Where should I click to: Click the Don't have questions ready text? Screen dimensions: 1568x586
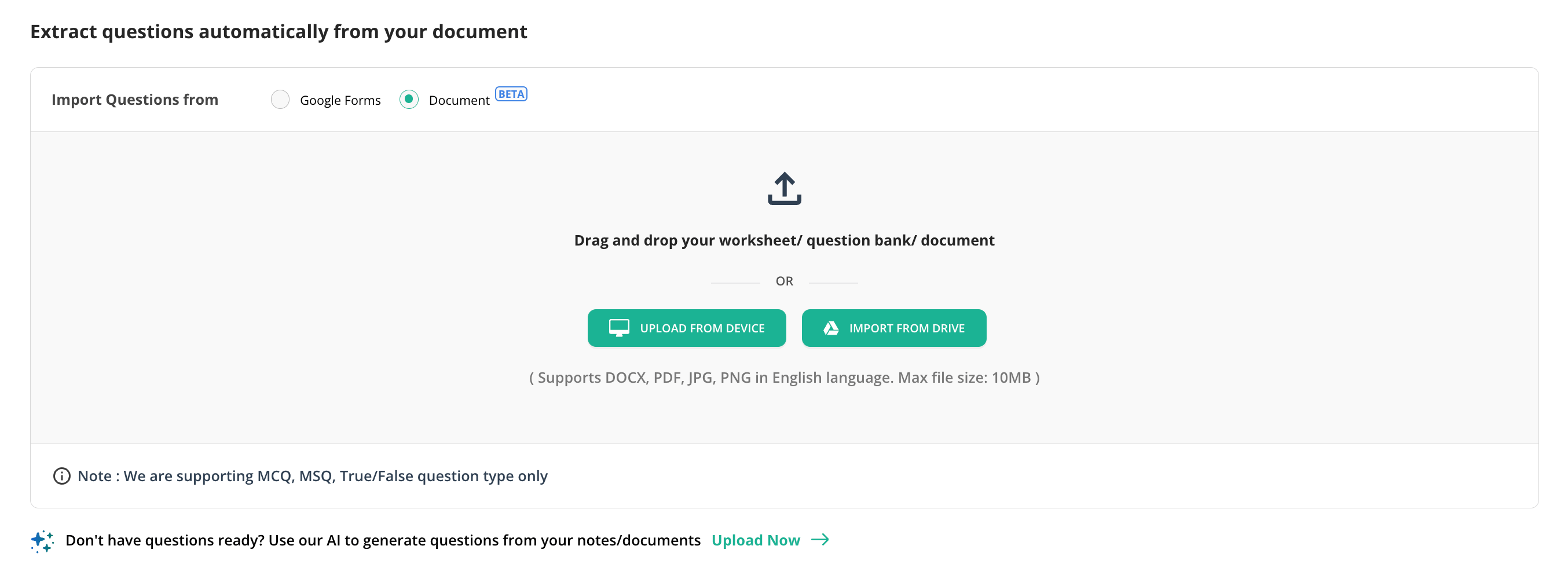click(383, 540)
